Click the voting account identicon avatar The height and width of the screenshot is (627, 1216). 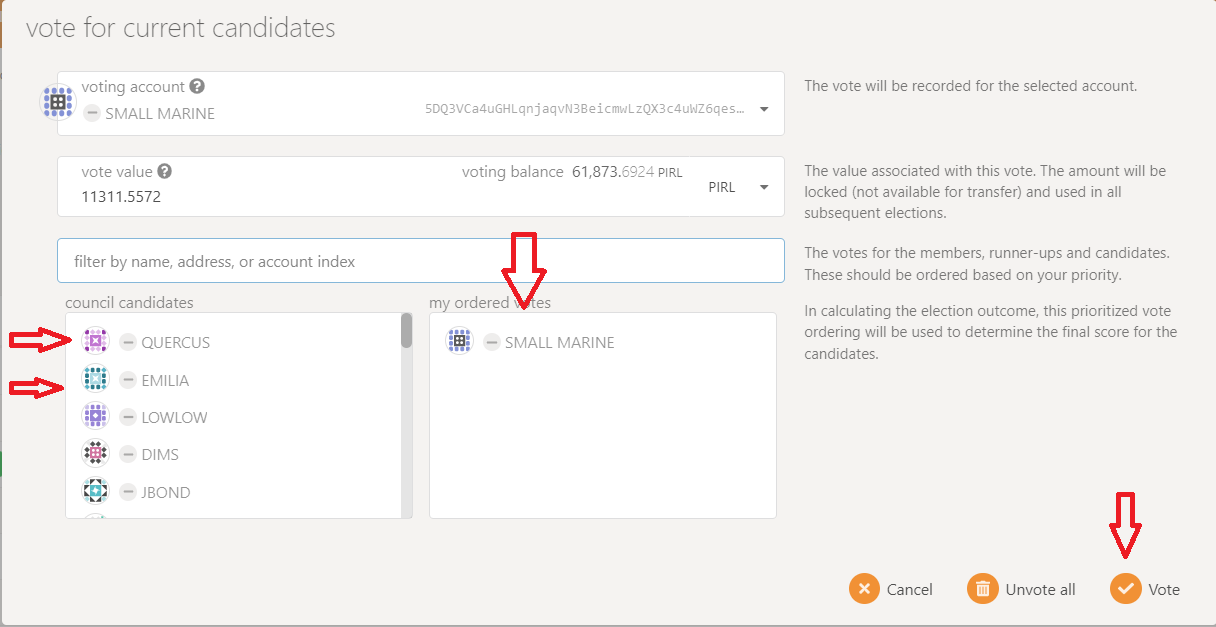[57, 102]
